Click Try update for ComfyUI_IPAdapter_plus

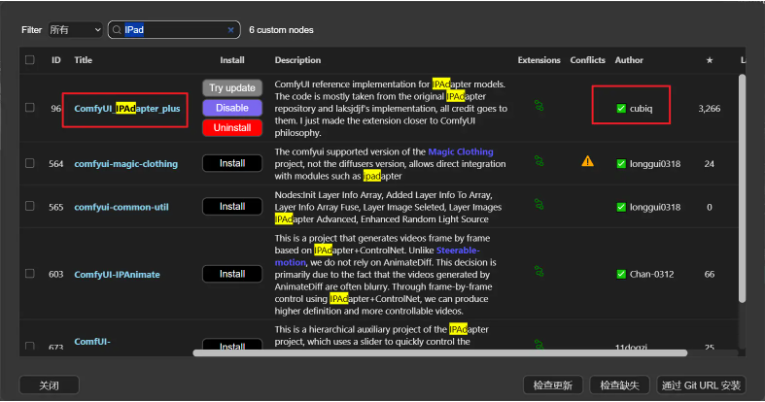[232, 88]
